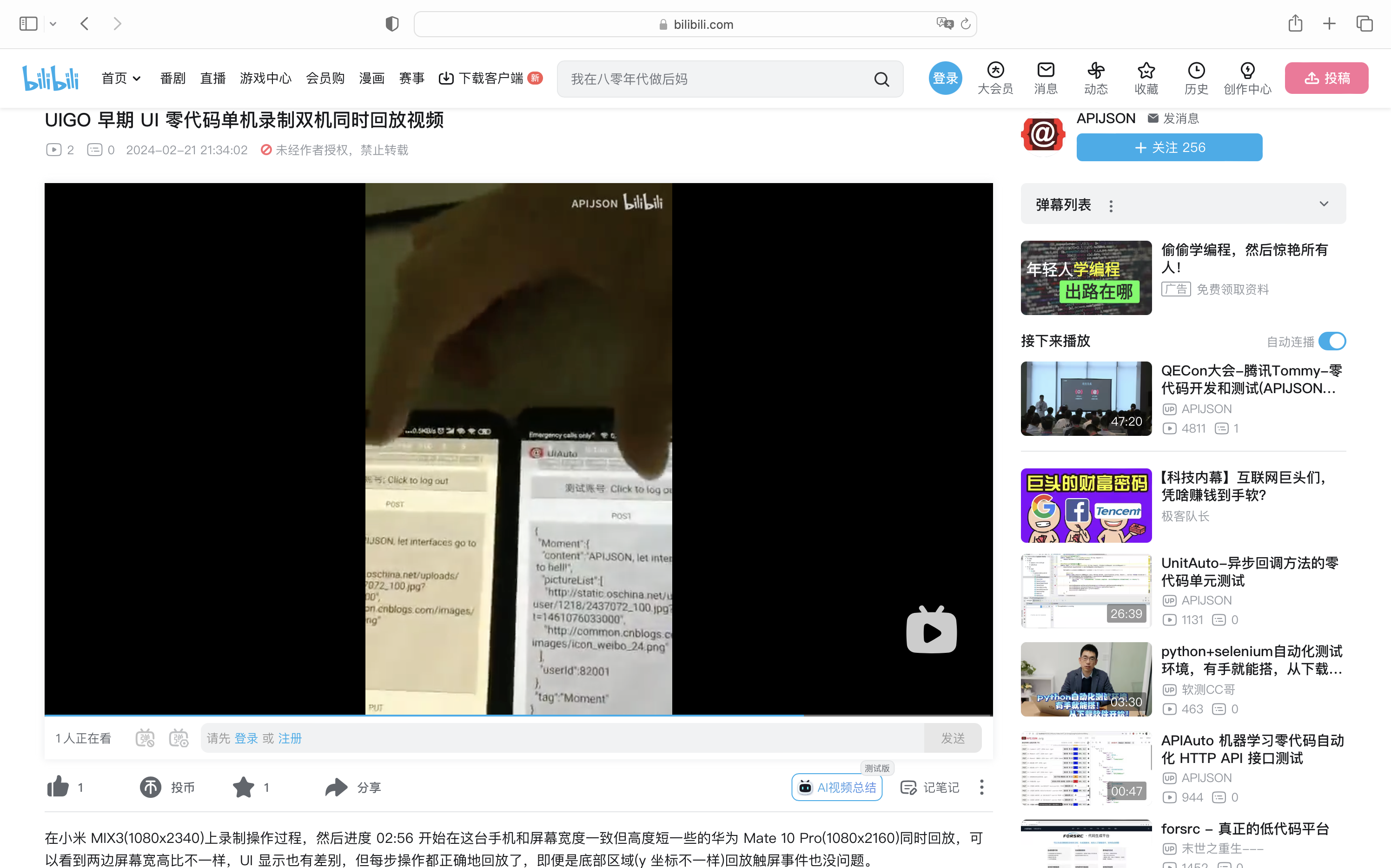The image size is (1391, 868).
Task: Open the 番剧 navigation item
Action: pos(172,79)
